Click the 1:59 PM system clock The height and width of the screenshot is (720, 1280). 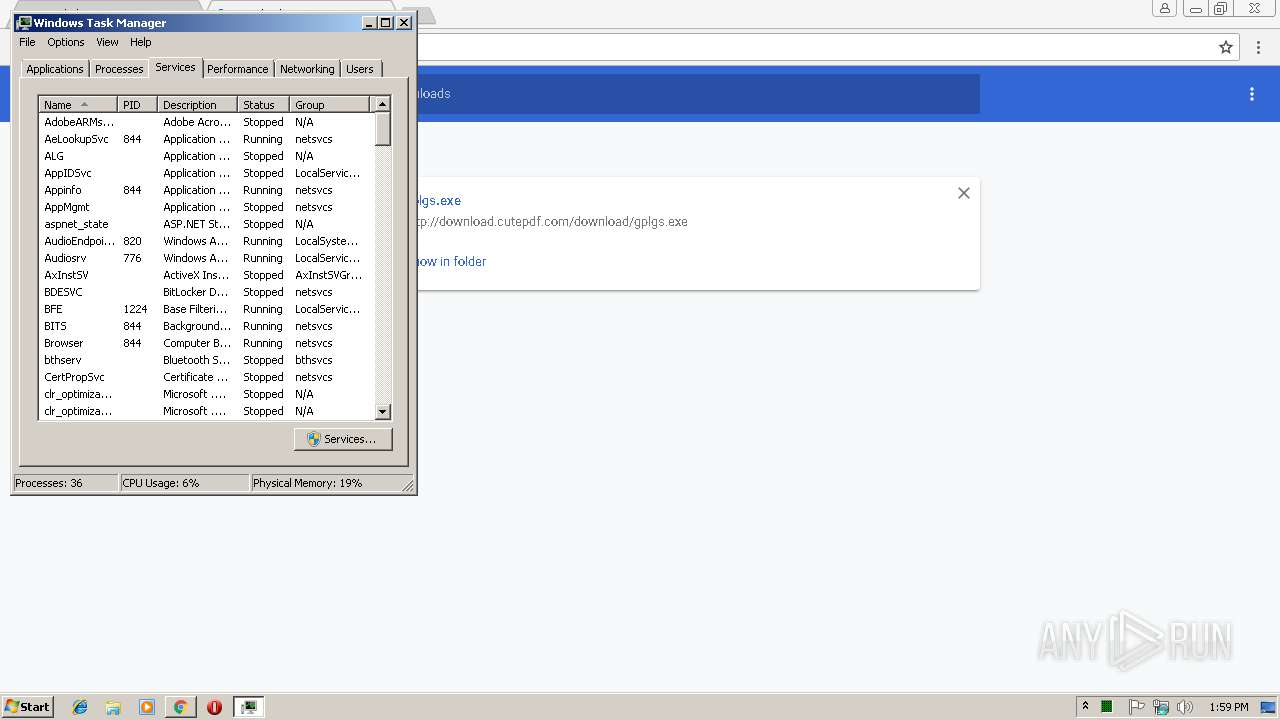[x=1229, y=707]
